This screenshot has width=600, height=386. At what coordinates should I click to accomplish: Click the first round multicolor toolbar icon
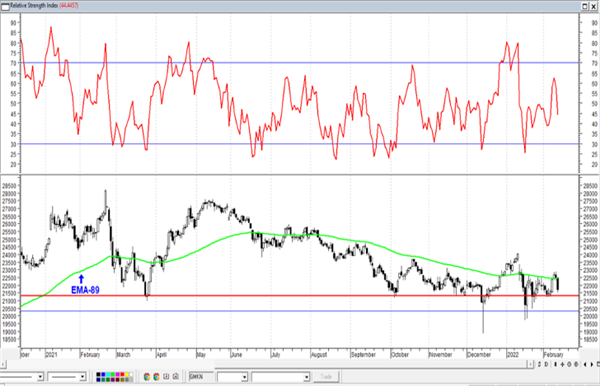click(x=147, y=377)
